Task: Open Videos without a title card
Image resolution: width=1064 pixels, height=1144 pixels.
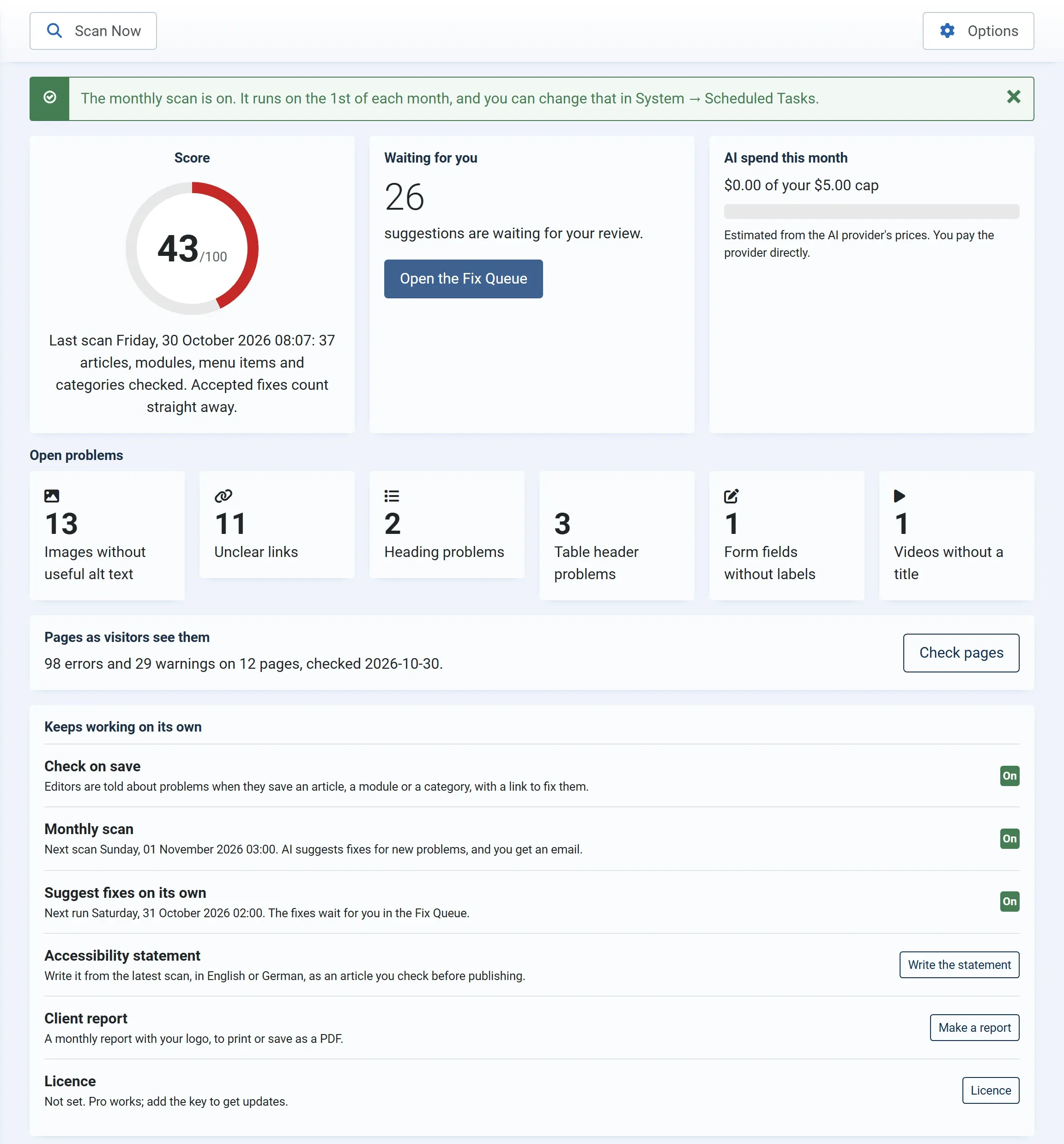Action: [956, 536]
